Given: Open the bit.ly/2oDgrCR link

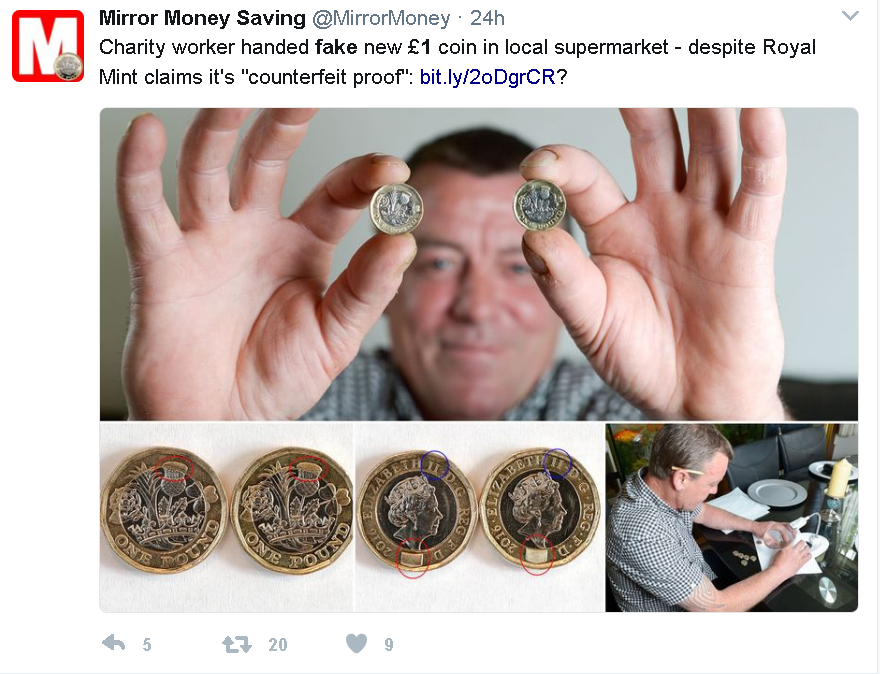Looking at the screenshot, I should tap(488, 76).
